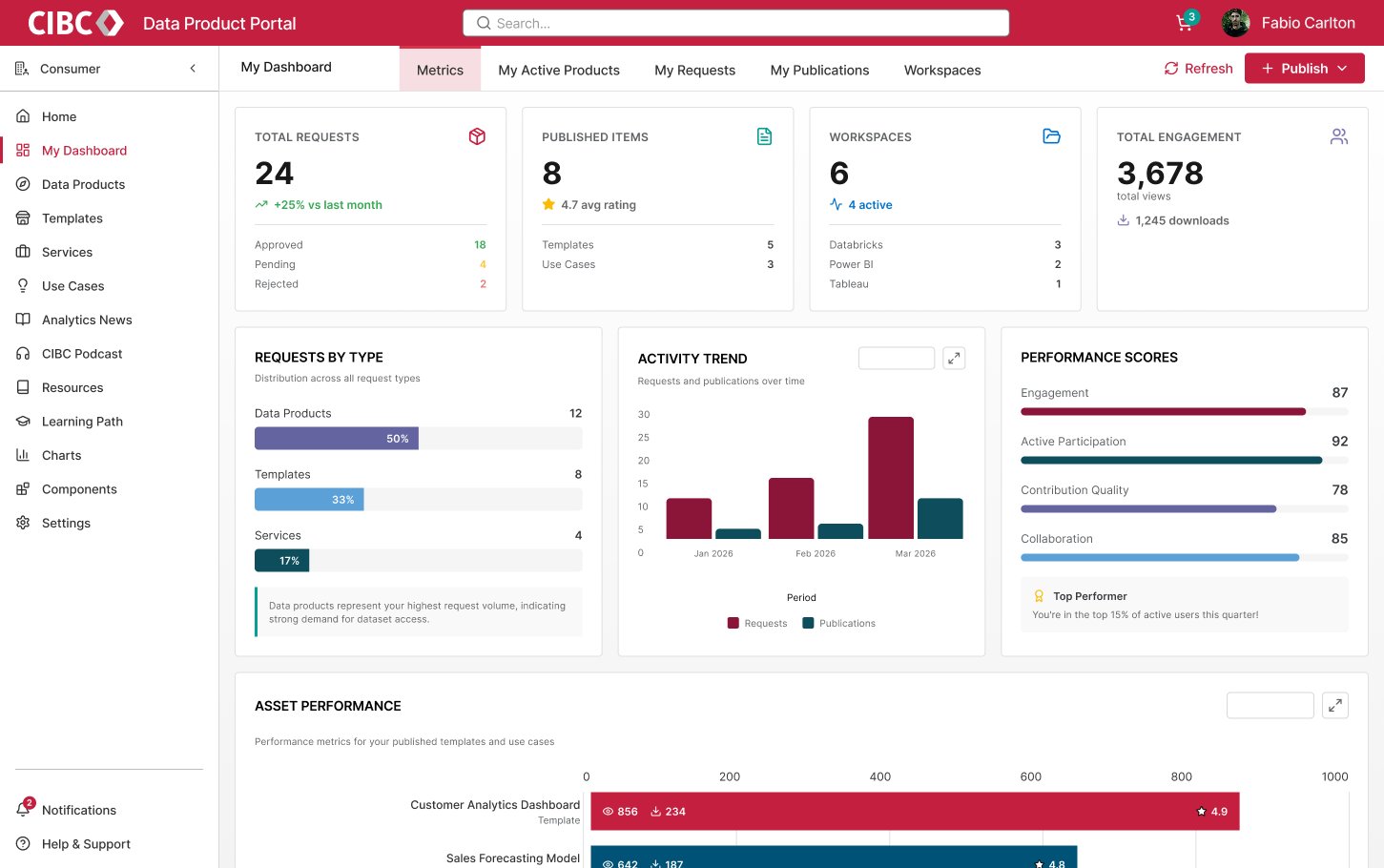
Task: Click the Approved count "18"
Action: [x=480, y=245]
